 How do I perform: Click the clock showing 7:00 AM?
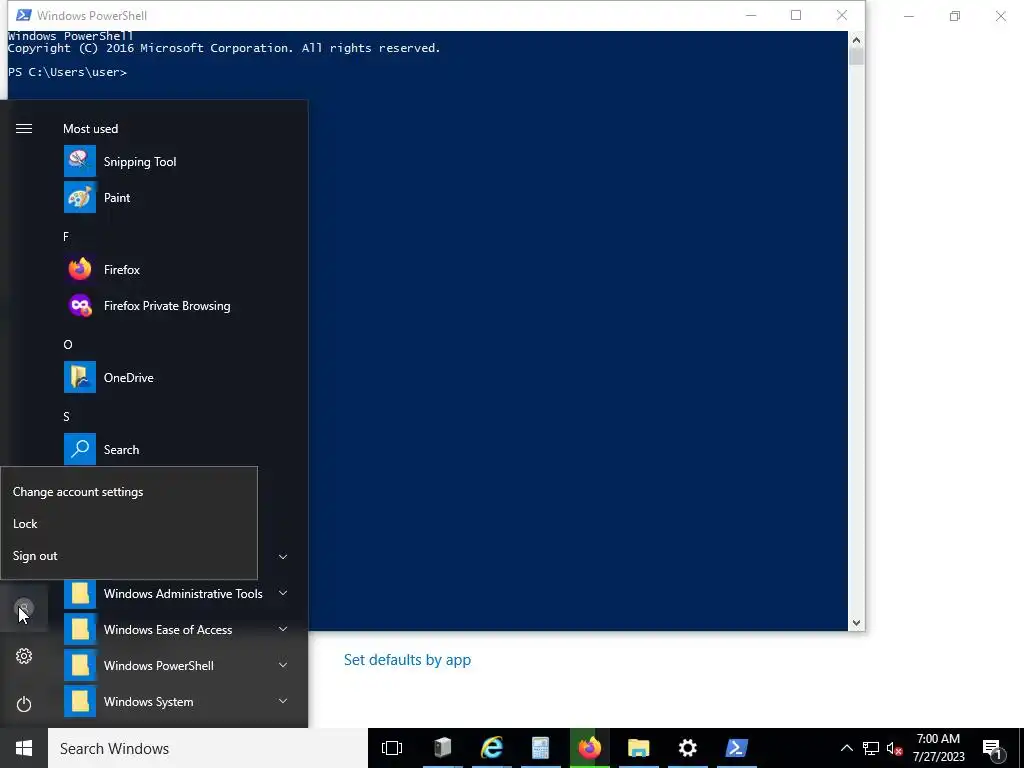pos(938,748)
